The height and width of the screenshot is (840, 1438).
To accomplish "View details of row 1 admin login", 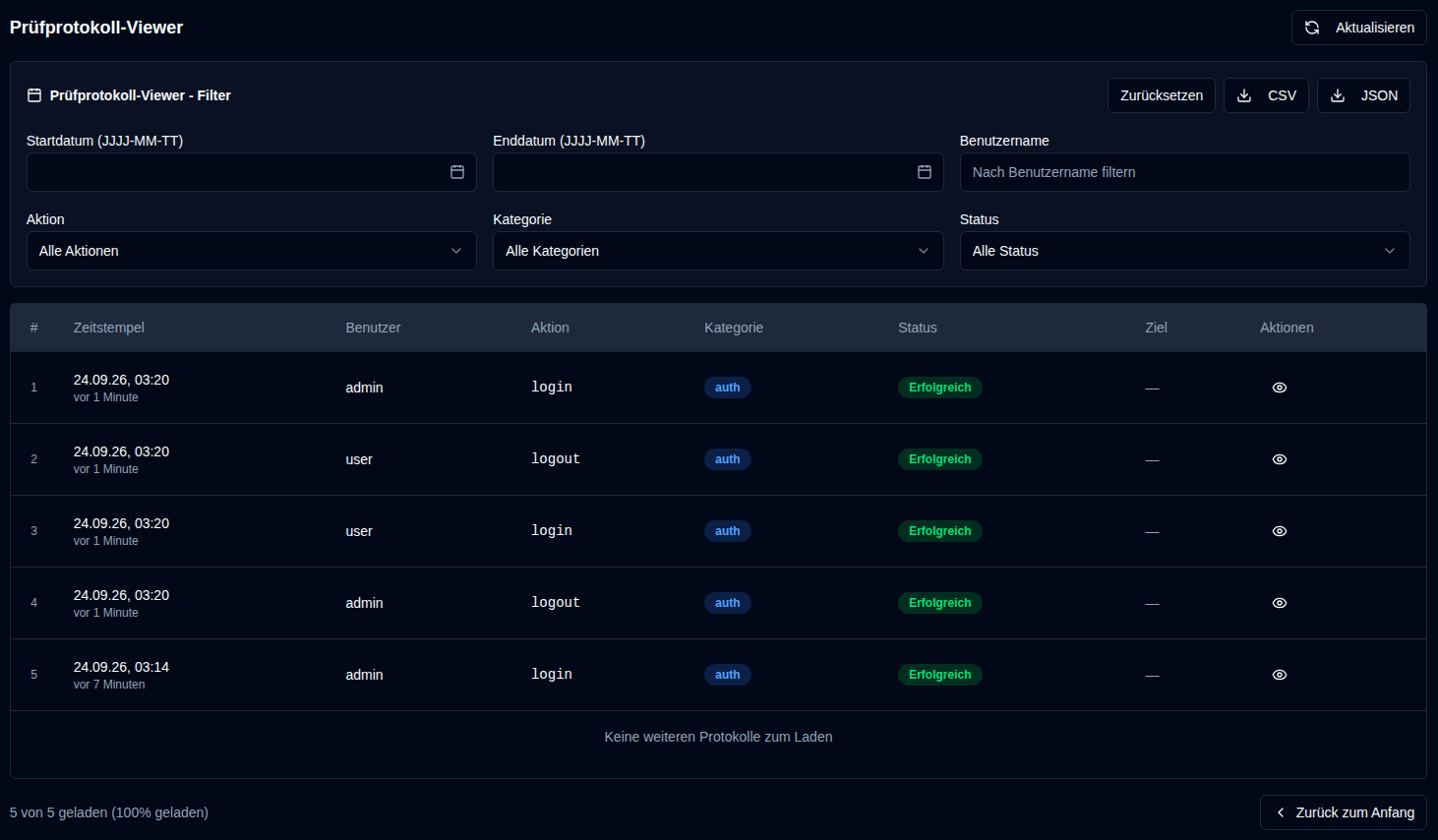I will tap(1280, 388).
